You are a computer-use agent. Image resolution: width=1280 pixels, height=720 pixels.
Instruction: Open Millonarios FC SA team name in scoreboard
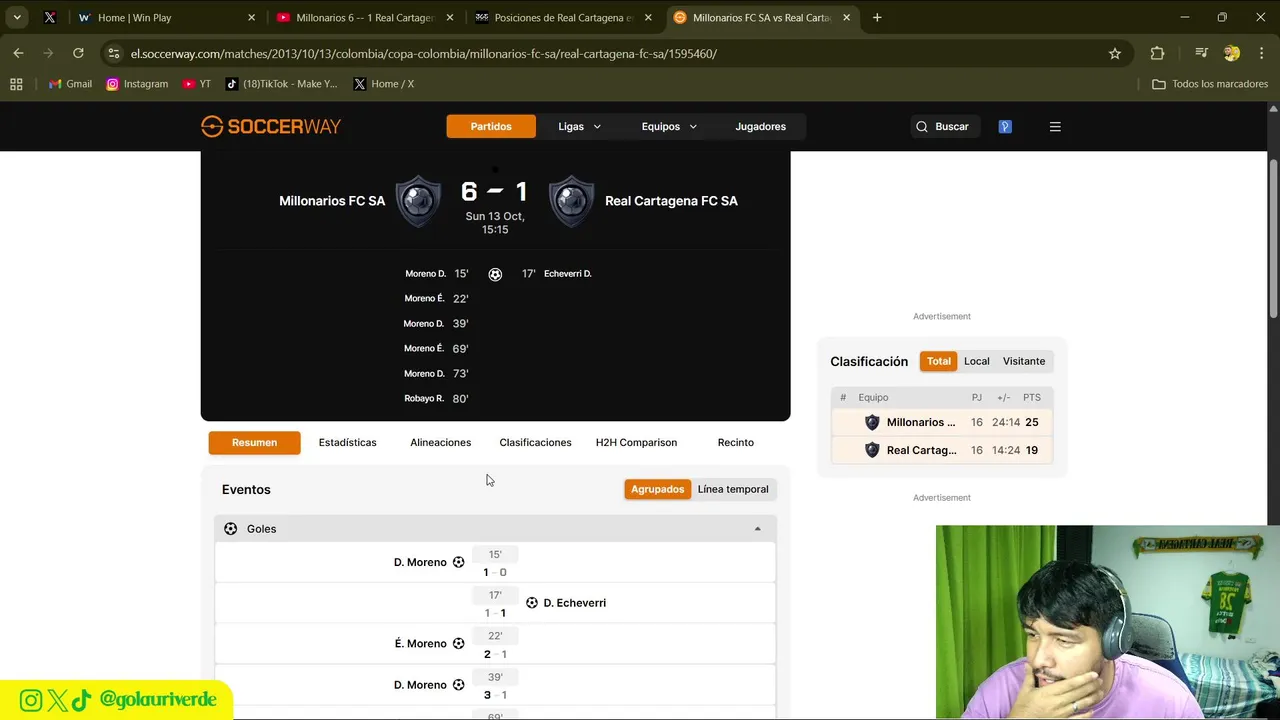click(332, 201)
